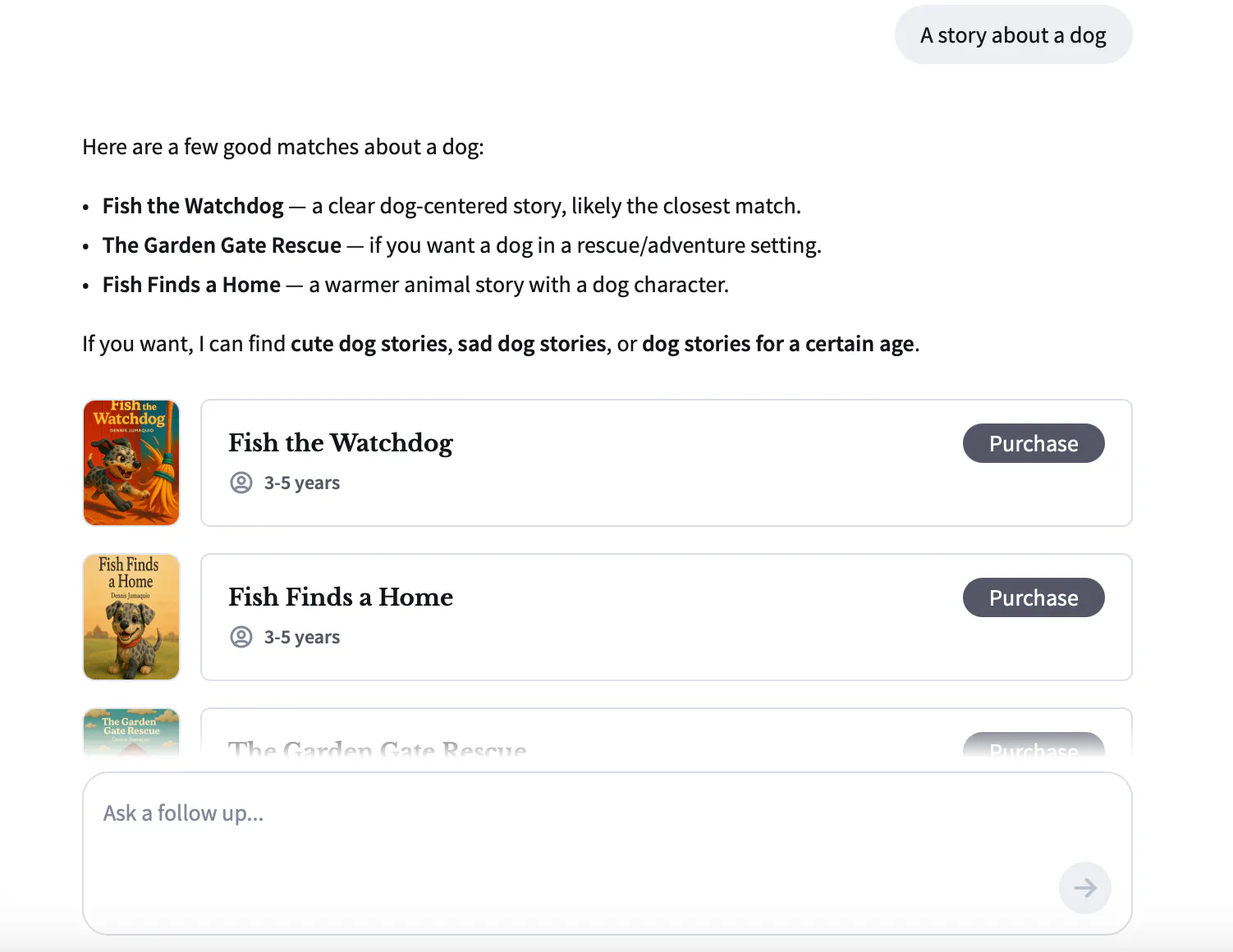Click bold Fish the Watchdog in the bullet list
The height and width of the screenshot is (952, 1233).
193,206
